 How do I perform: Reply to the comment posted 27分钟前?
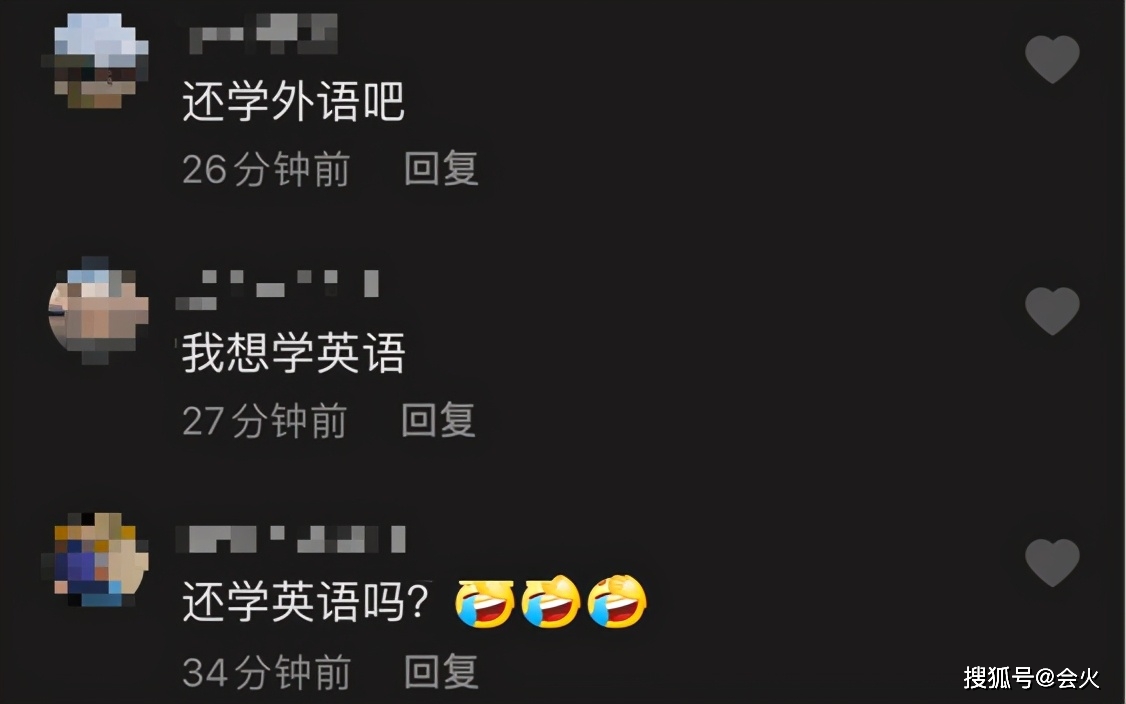click(438, 420)
